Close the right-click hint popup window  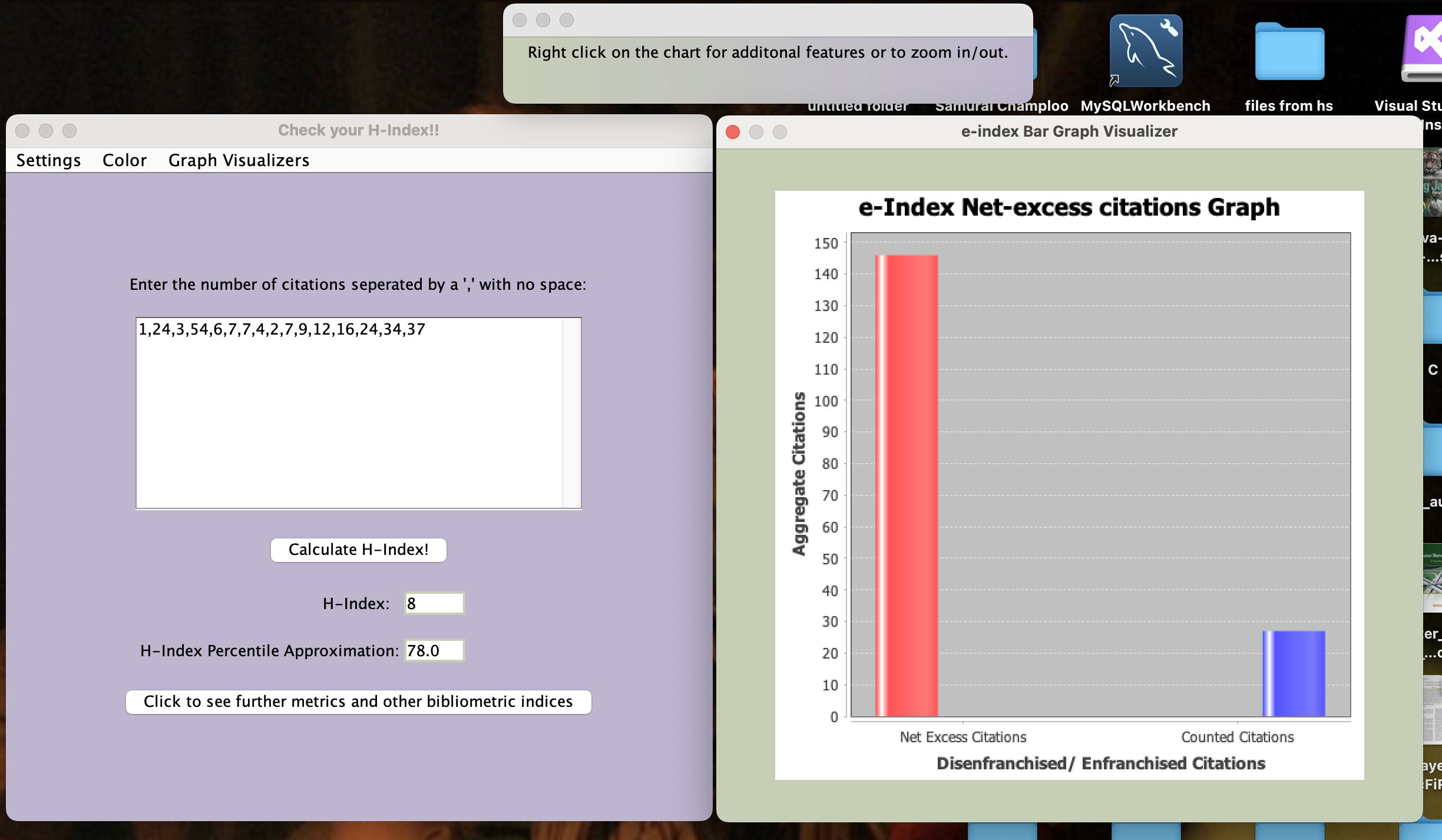[520, 20]
